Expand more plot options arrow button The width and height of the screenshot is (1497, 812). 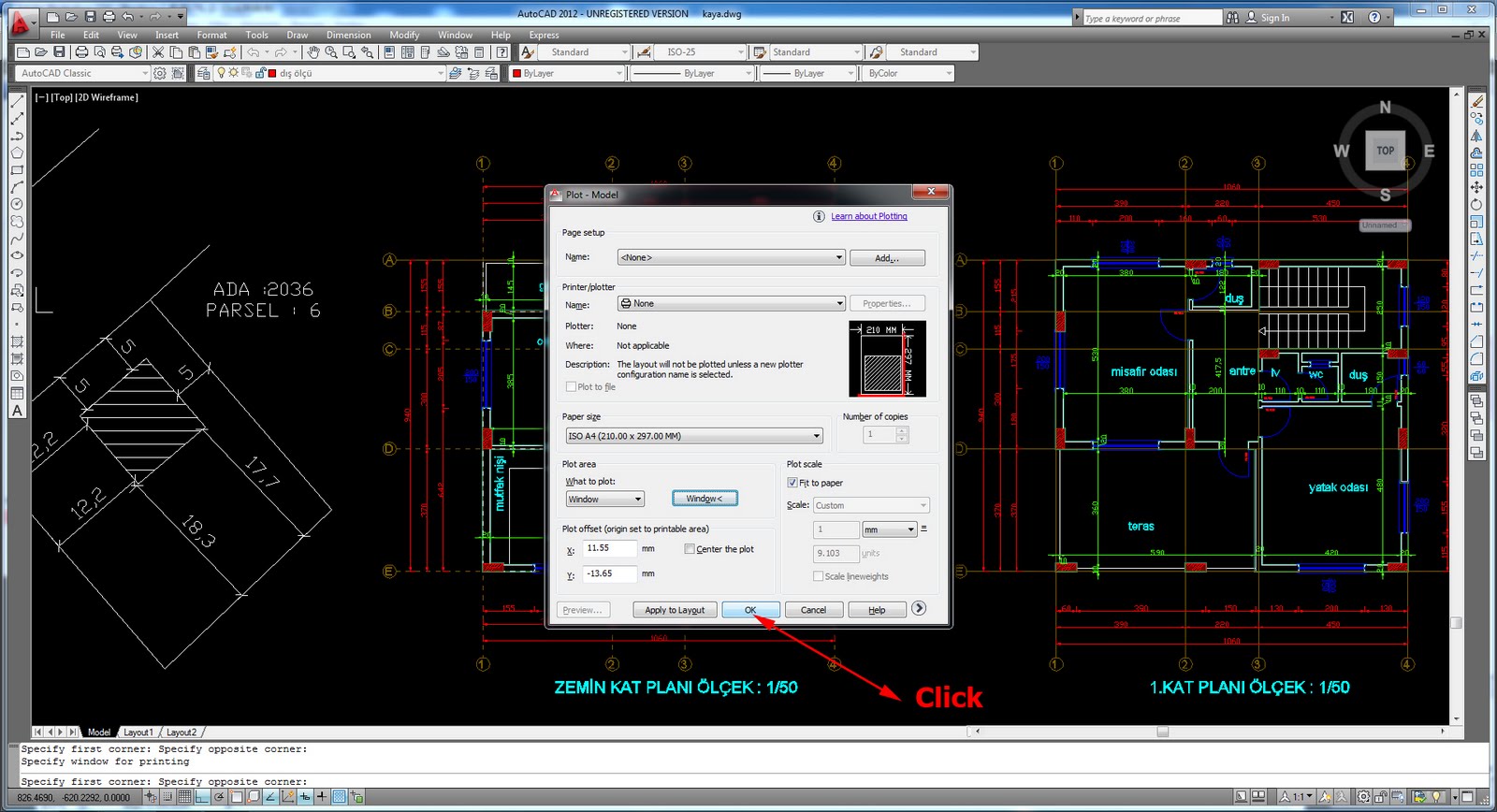pos(919,608)
